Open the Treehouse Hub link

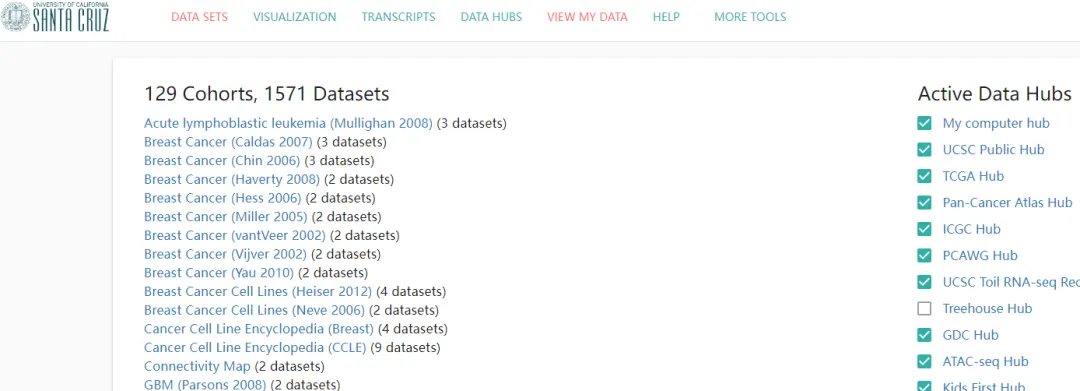tap(987, 308)
